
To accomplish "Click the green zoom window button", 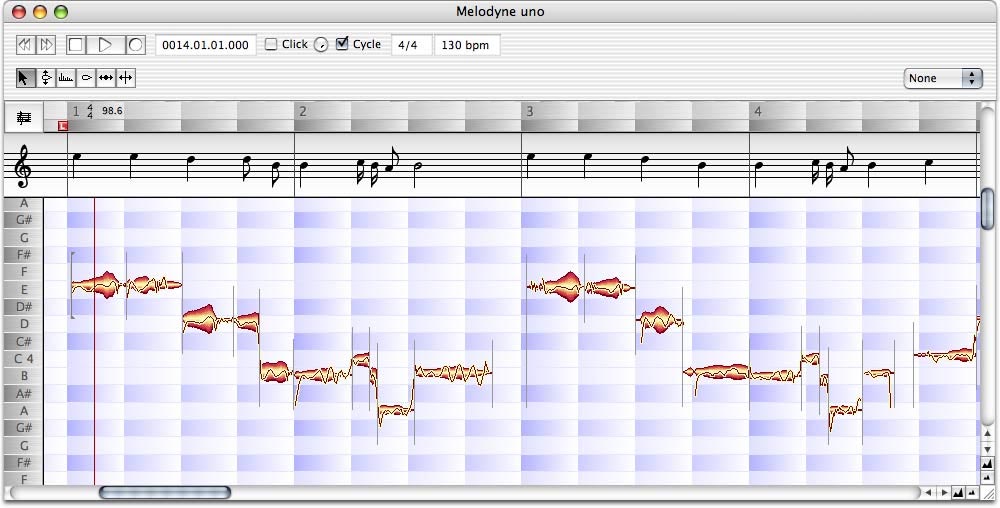I will 61,11.
